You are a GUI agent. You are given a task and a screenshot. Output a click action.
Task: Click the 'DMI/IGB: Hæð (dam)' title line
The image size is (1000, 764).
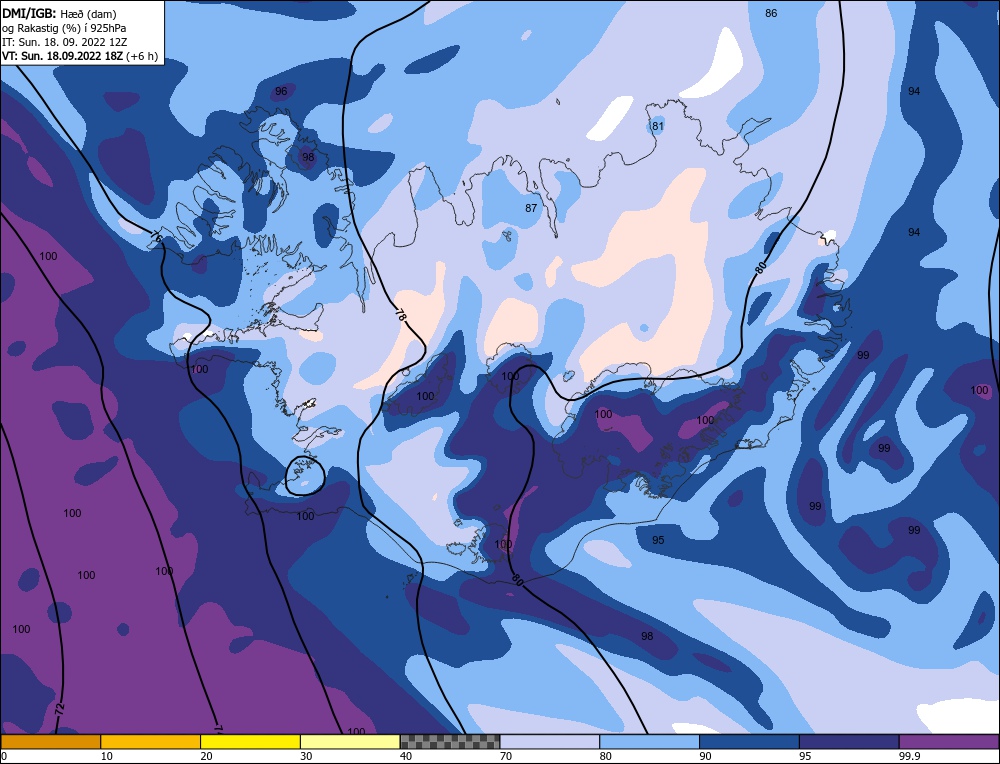(x=59, y=13)
